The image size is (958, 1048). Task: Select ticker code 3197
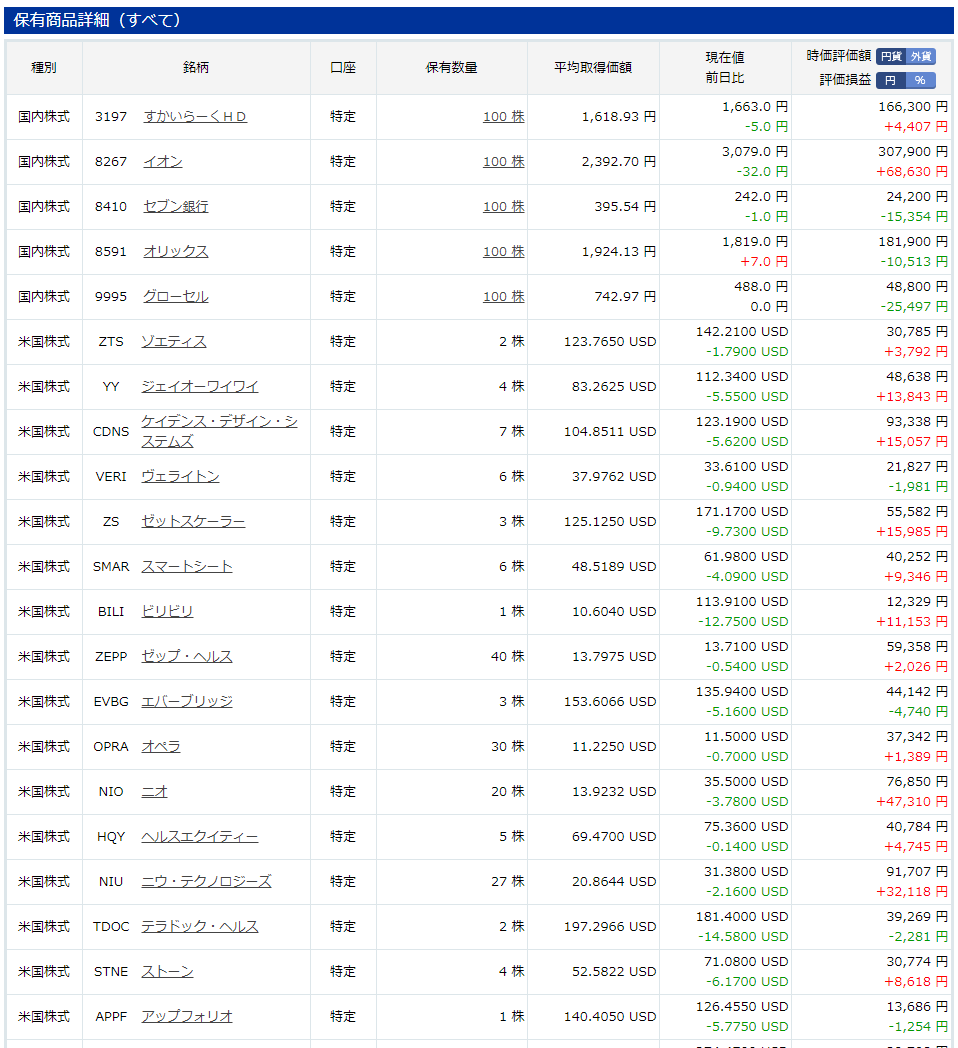tap(110, 116)
